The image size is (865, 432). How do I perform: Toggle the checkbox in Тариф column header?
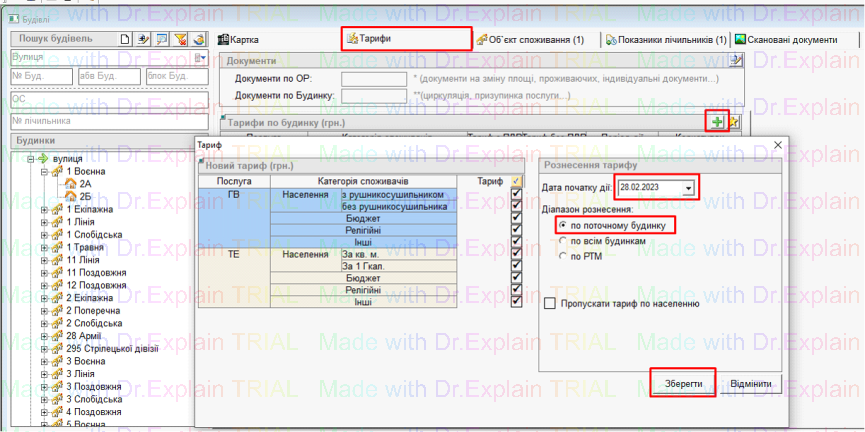516,181
